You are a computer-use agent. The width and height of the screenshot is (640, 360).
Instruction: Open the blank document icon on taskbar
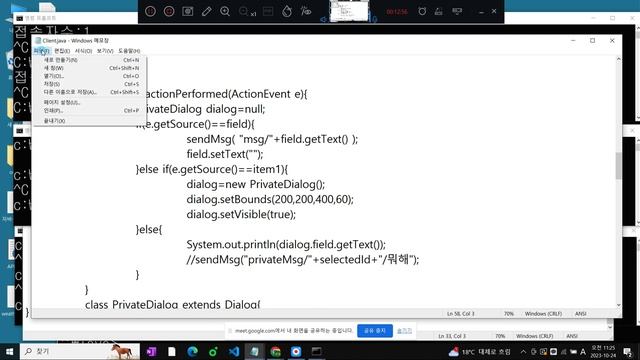[x=172, y=351]
